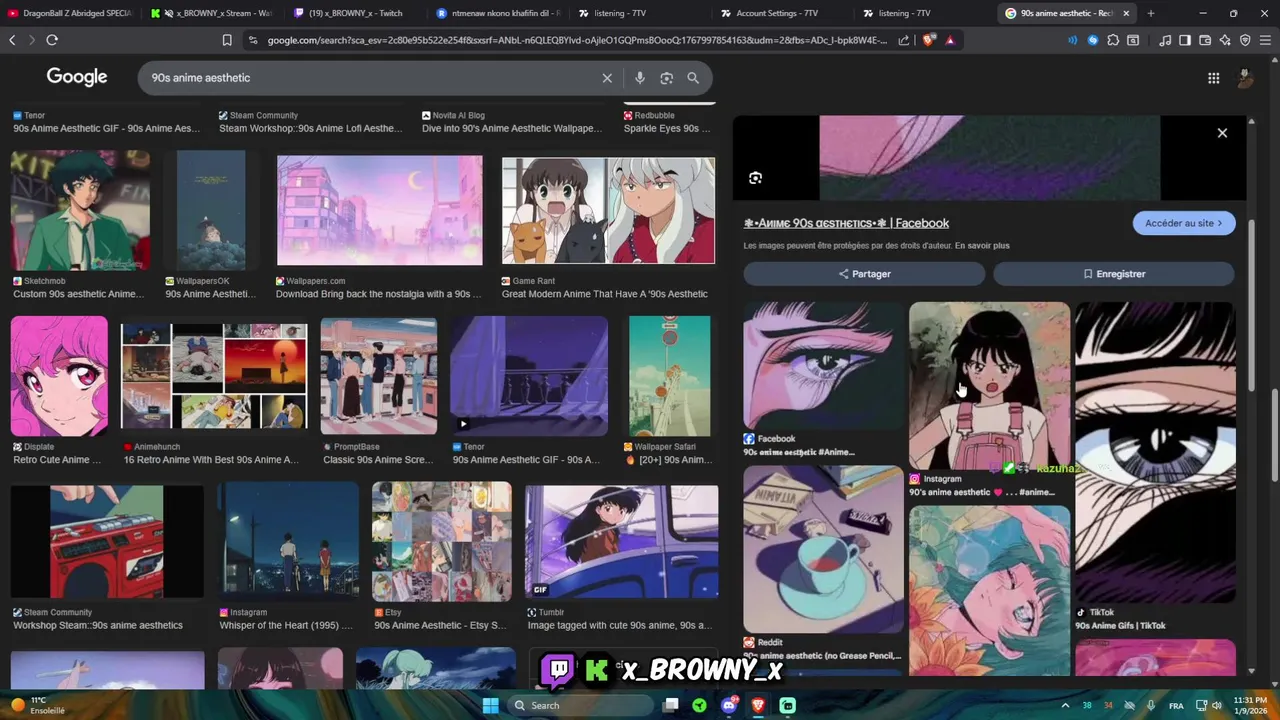Click the share icon in address bar

pos(904,40)
